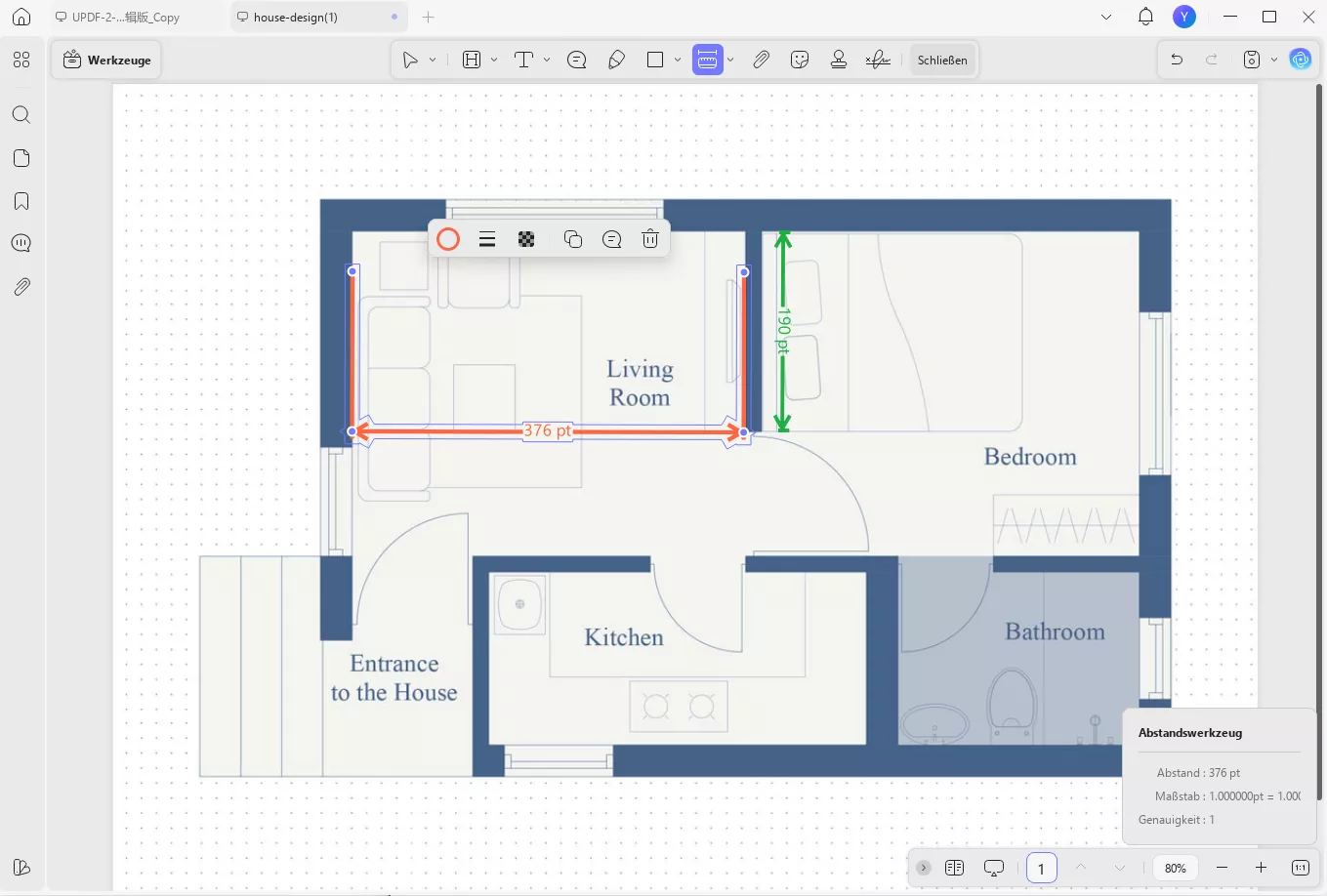This screenshot has height=896, width=1327.
Task: Add a new tab with plus button
Action: 428,17
